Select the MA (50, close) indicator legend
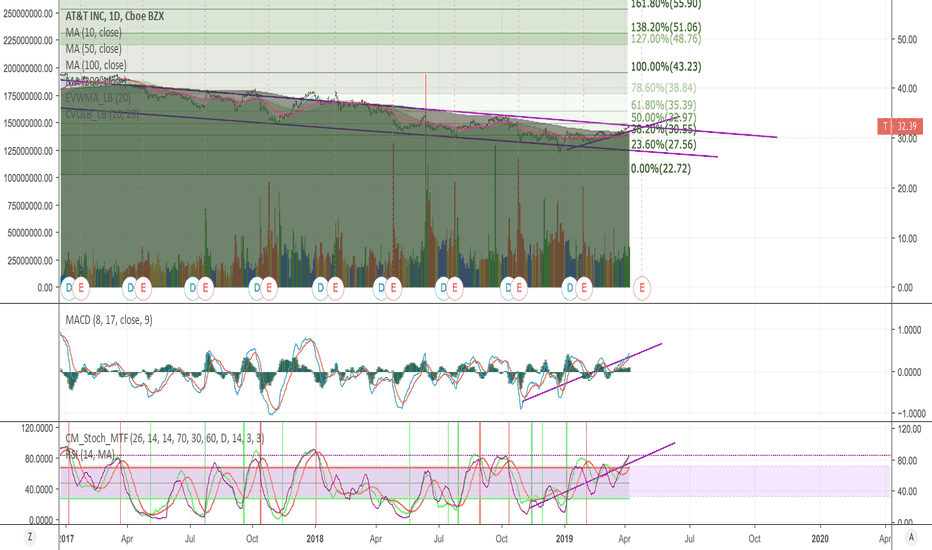The height and width of the screenshot is (550, 932). (x=93, y=49)
